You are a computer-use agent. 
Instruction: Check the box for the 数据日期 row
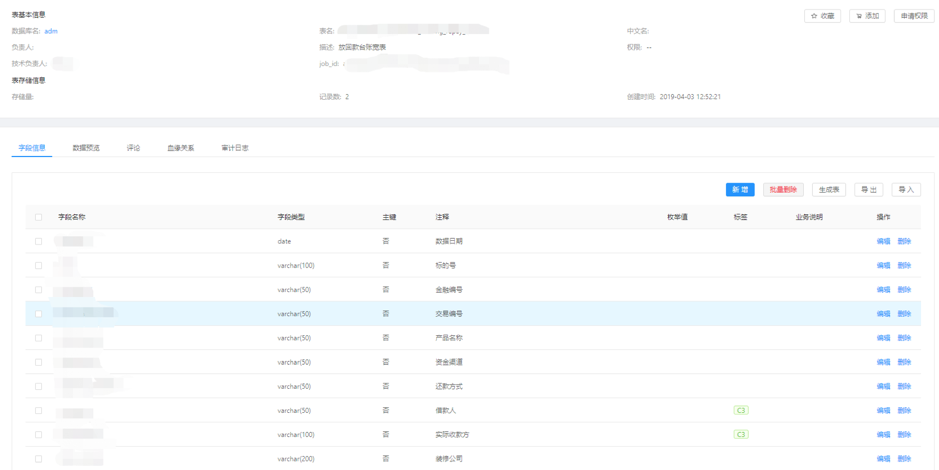39,241
